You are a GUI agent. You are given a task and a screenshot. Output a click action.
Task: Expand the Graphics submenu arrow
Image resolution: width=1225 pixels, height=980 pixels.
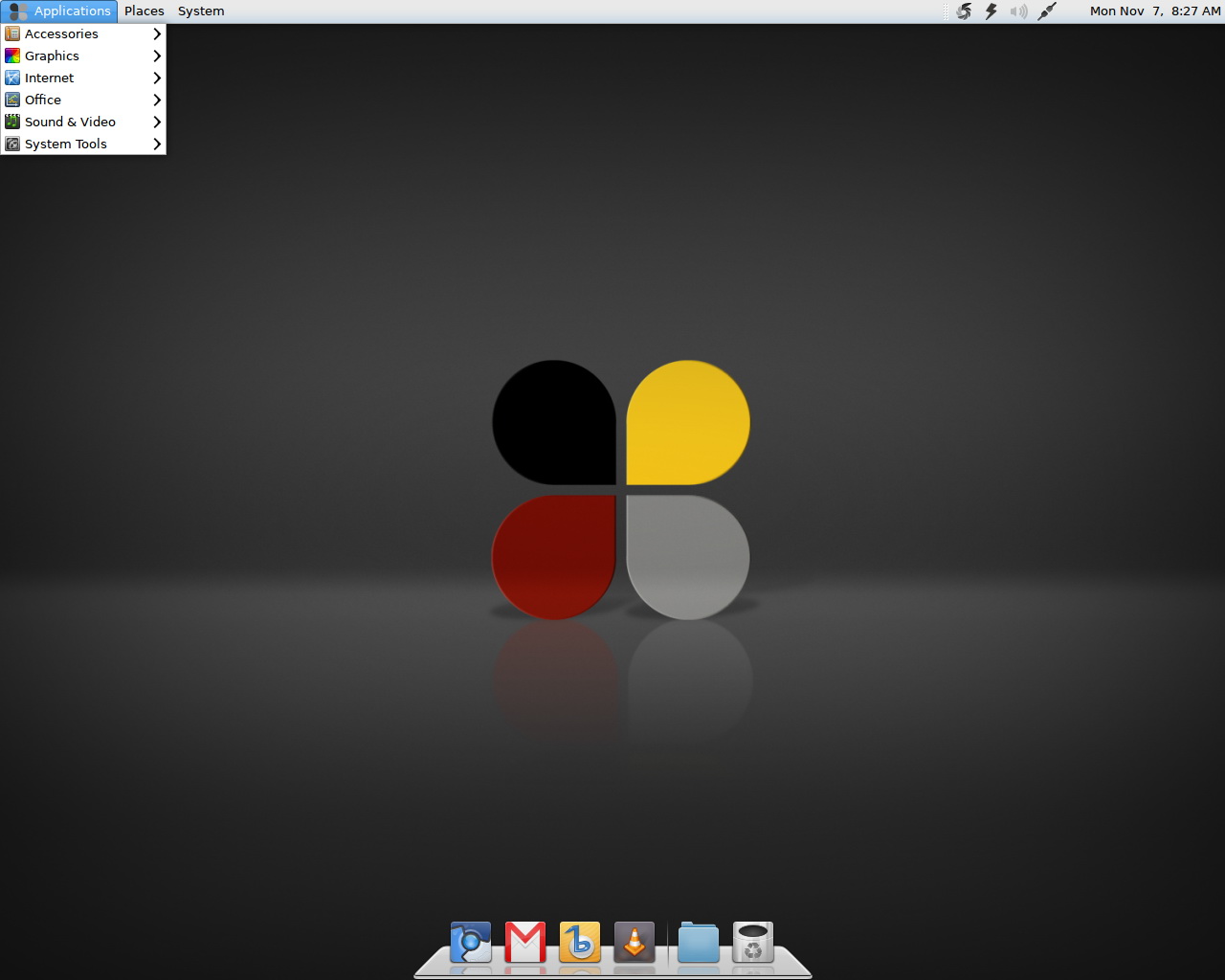(157, 56)
